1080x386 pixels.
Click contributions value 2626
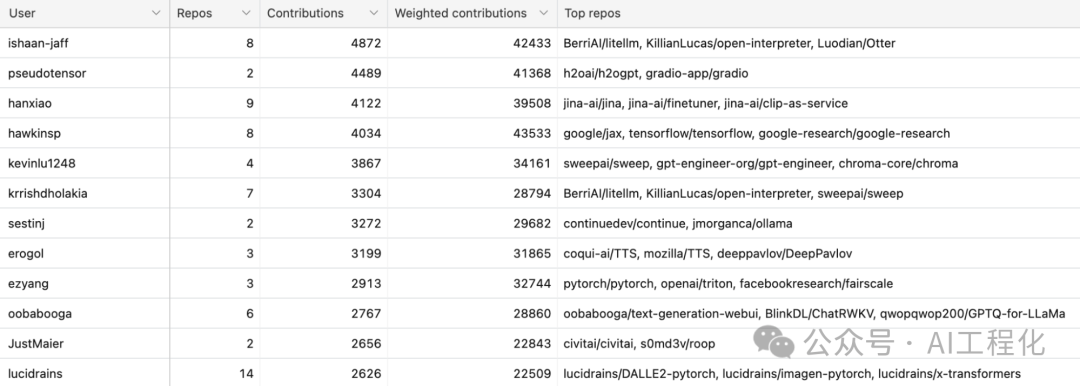366,374
